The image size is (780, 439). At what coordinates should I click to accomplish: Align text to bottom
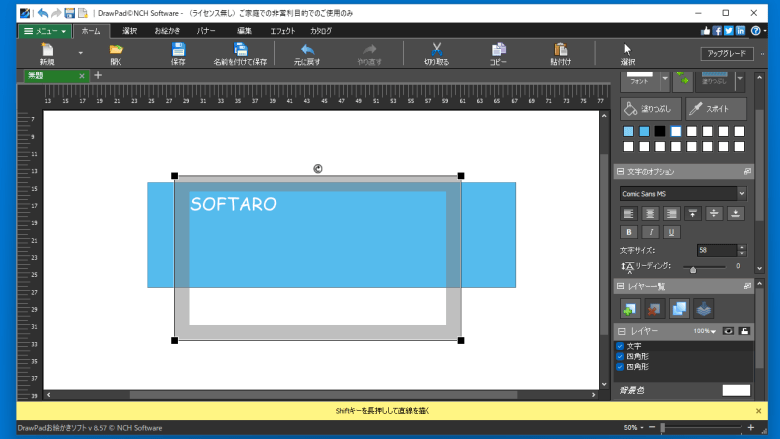point(735,214)
